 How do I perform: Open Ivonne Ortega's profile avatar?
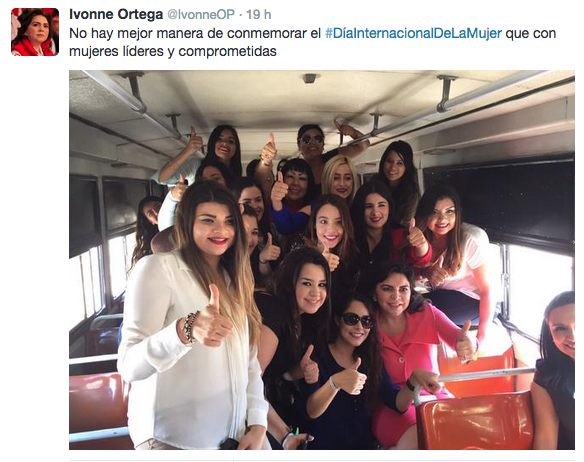35,32
